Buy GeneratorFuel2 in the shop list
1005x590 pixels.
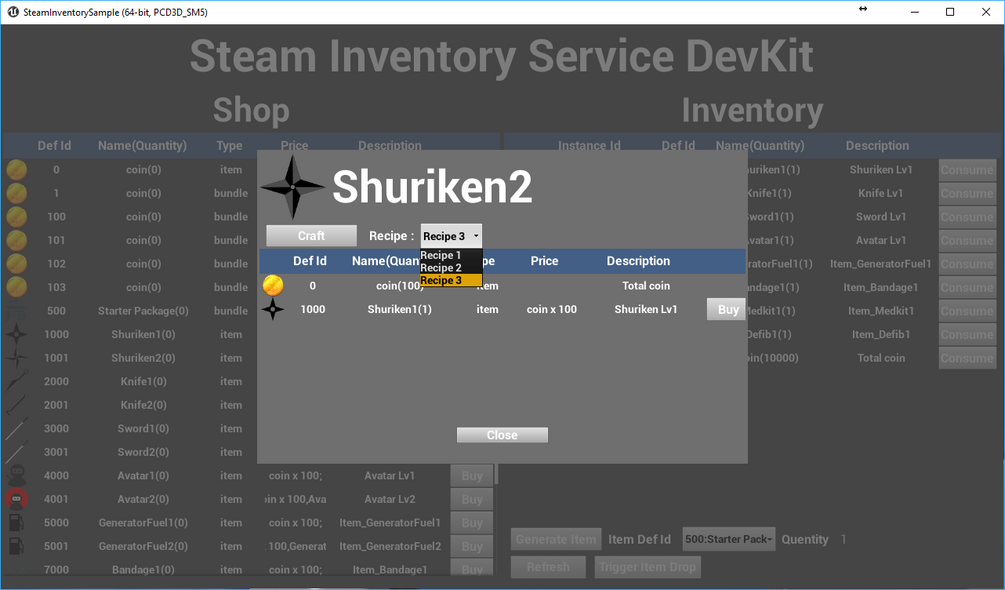click(x=472, y=546)
